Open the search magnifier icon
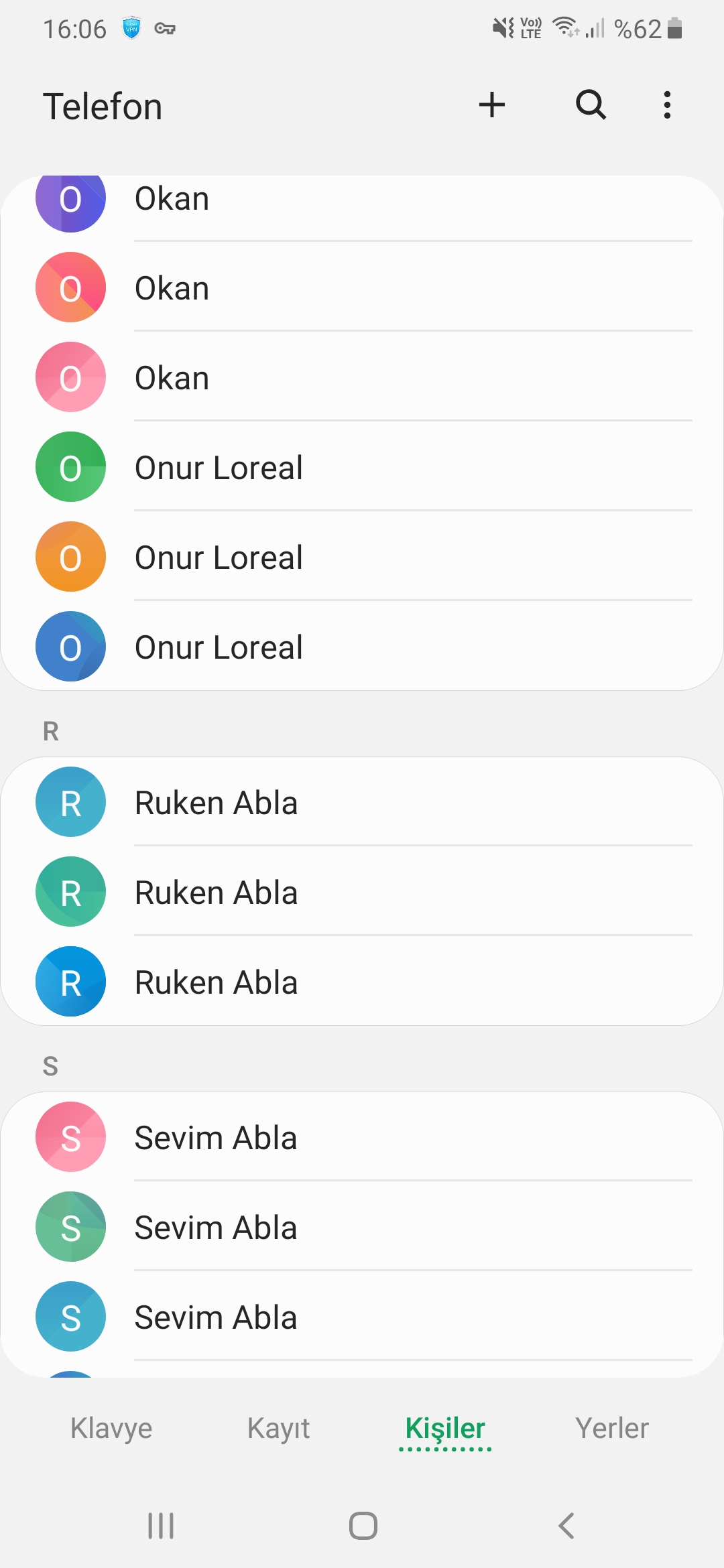 (x=591, y=105)
